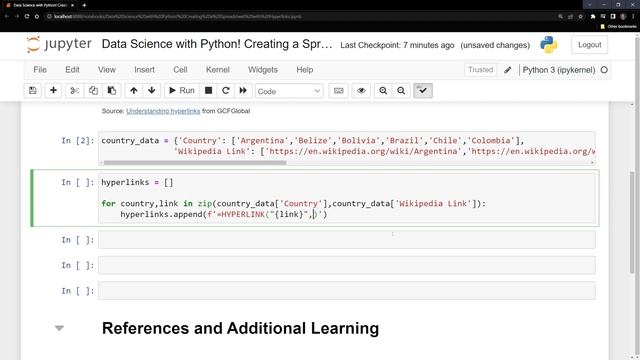Restart the kernel icon
Image resolution: width=640 pixels, height=360 pixels.
point(225,91)
